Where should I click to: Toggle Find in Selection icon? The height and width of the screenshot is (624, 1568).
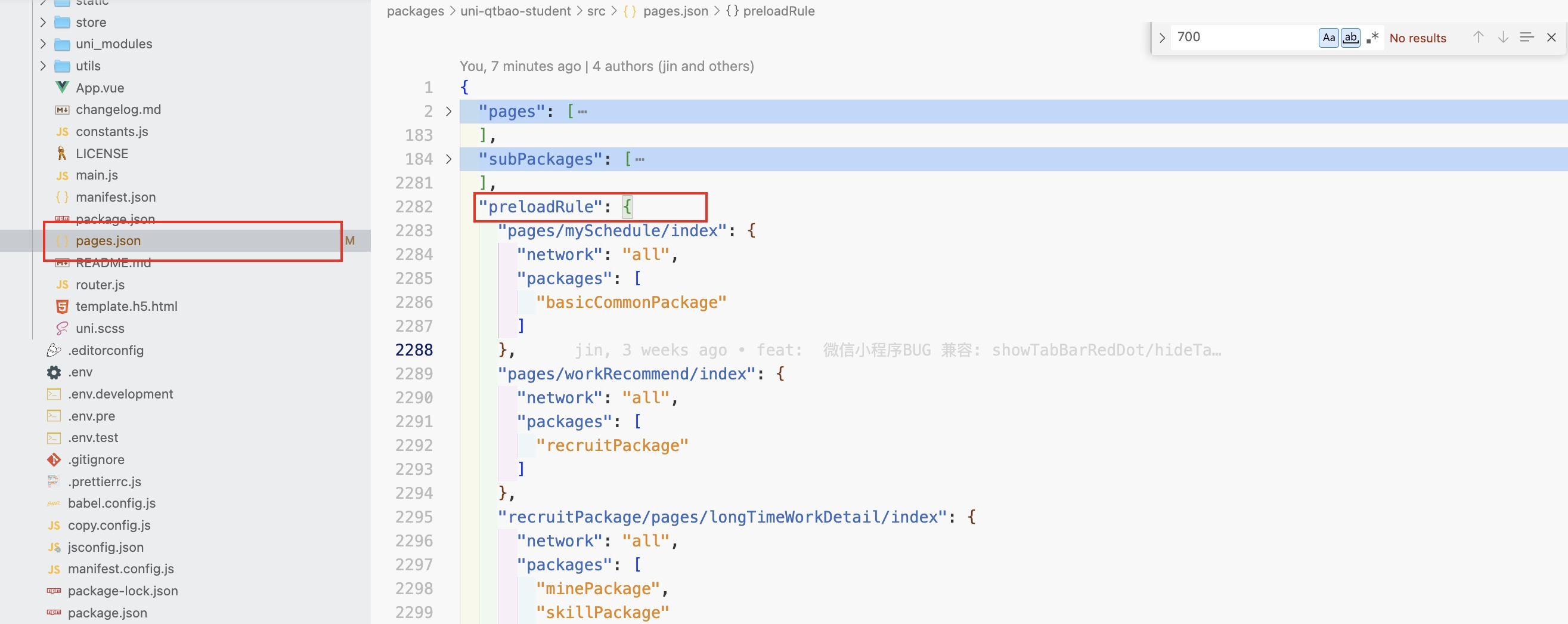[x=1527, y=37]
